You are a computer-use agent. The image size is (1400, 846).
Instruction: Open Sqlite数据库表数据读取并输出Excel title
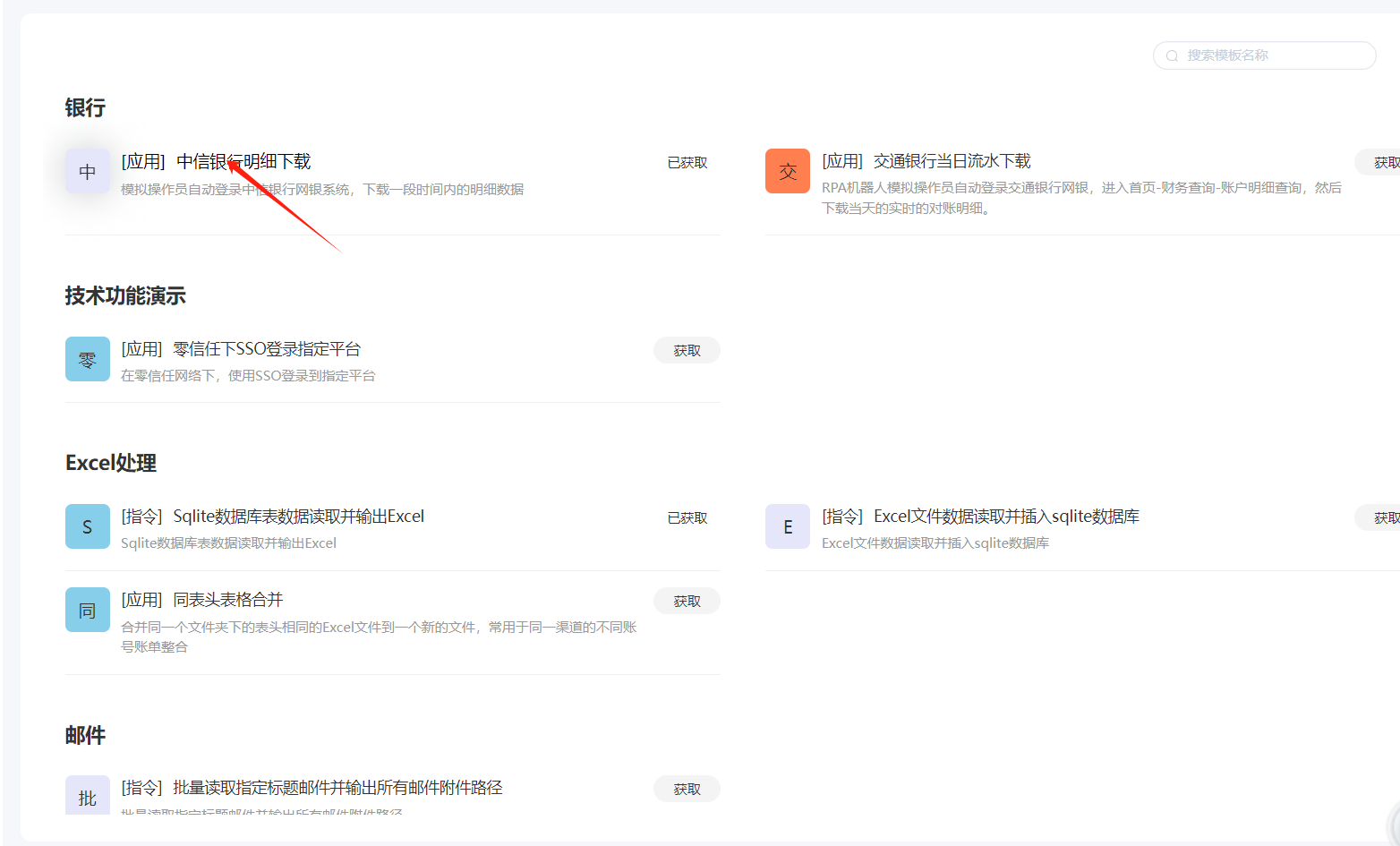pyautogui.click(x=272, y=517)
